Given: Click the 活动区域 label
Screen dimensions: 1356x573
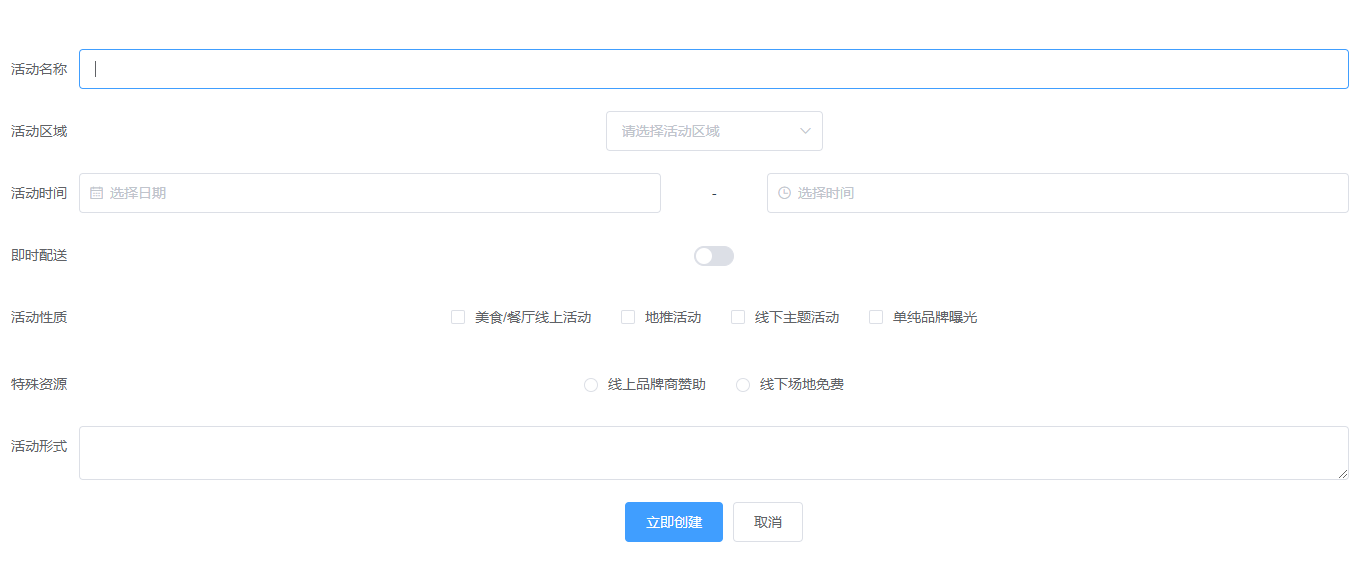Looking at the screenshot, I should click(39, 131).
